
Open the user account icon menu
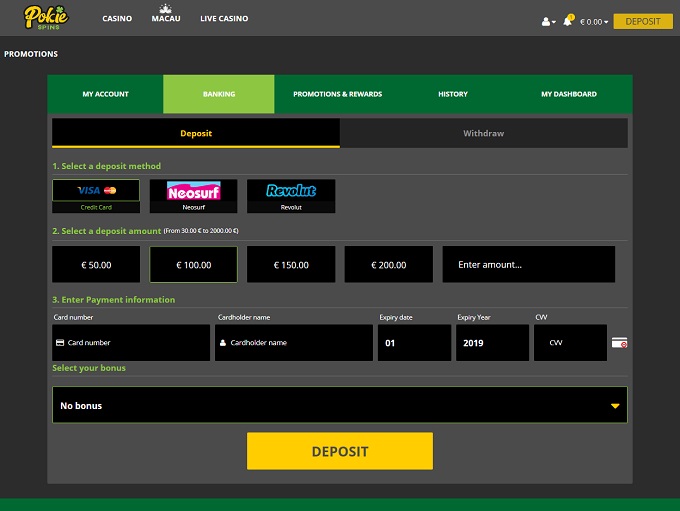tap(547, 21)
